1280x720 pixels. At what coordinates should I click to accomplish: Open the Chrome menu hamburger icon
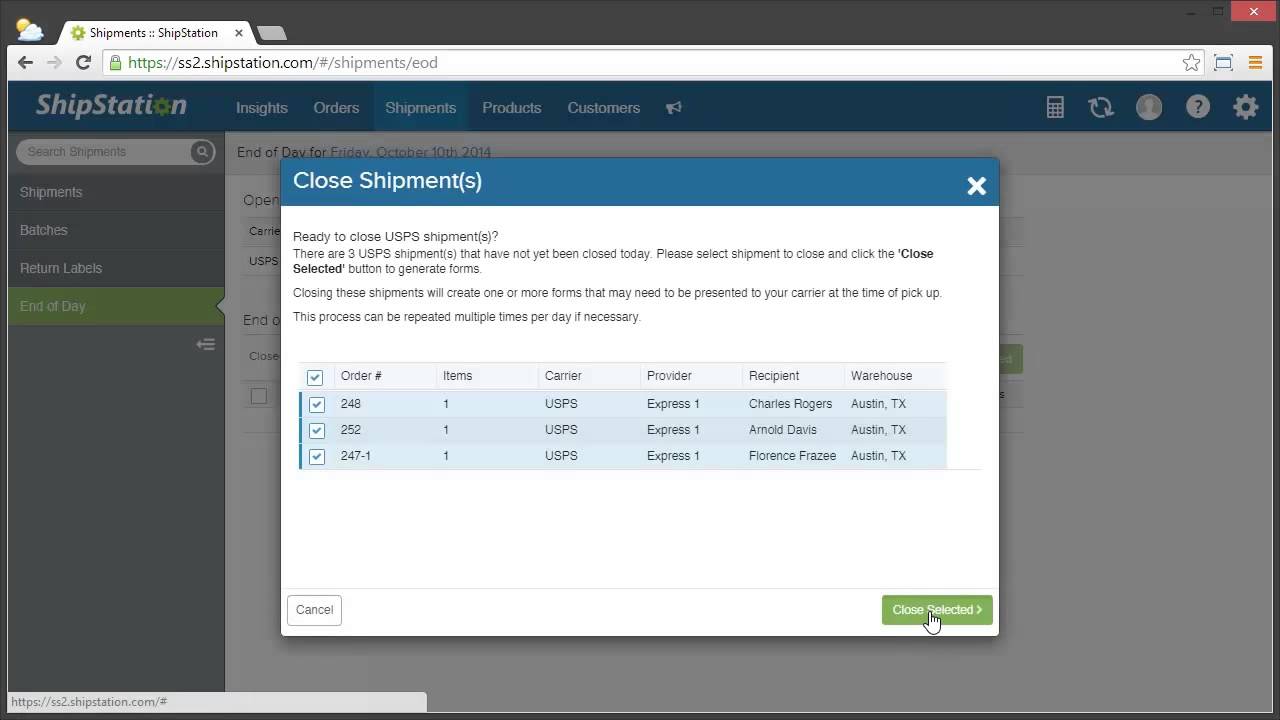pyautogui.click(x=1256, y=63)
